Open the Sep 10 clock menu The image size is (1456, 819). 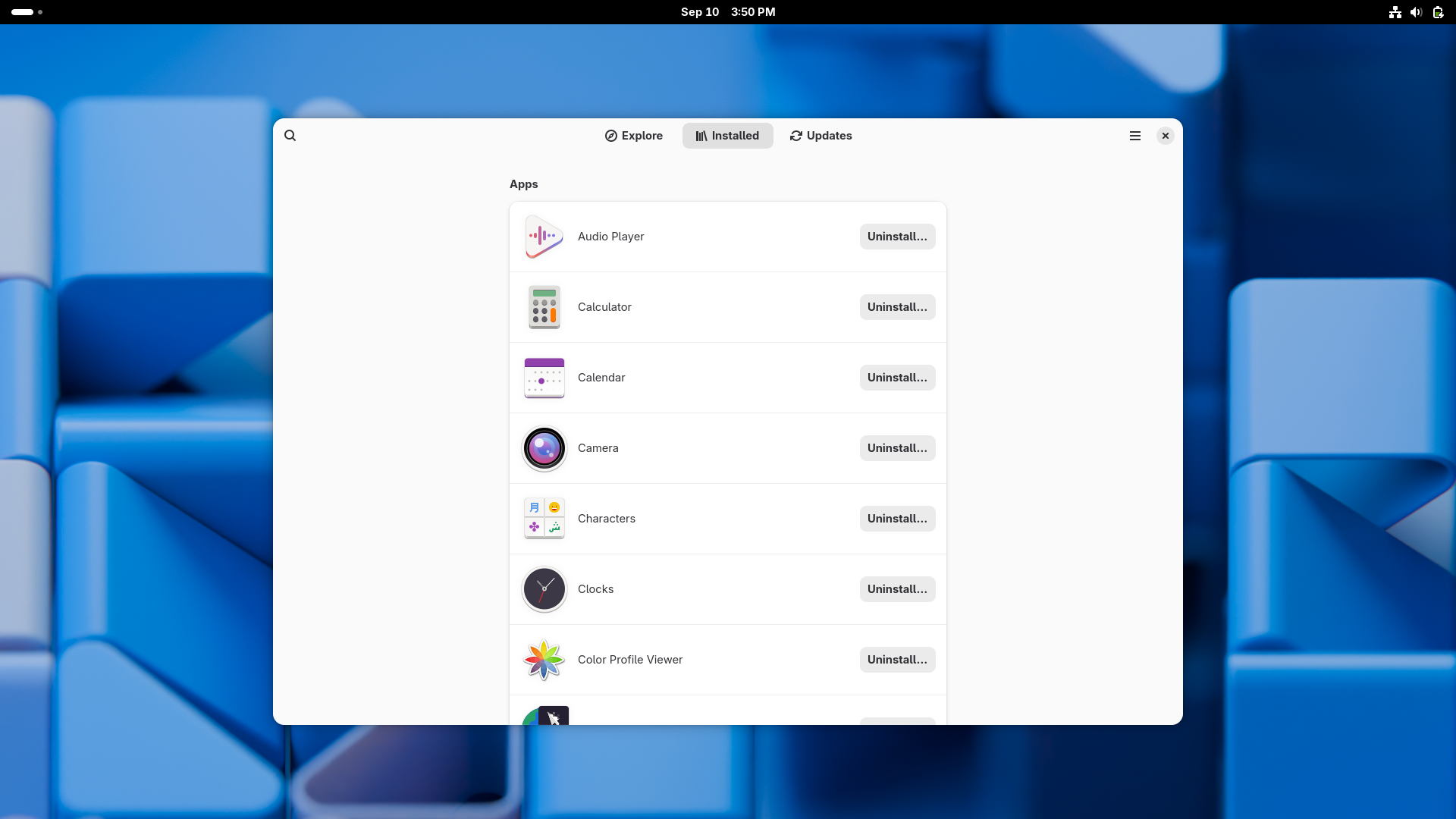(728, 12)
